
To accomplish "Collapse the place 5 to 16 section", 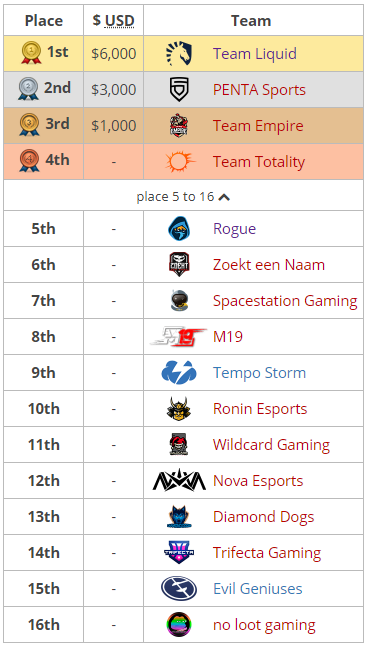I will (x=183, y=197).
